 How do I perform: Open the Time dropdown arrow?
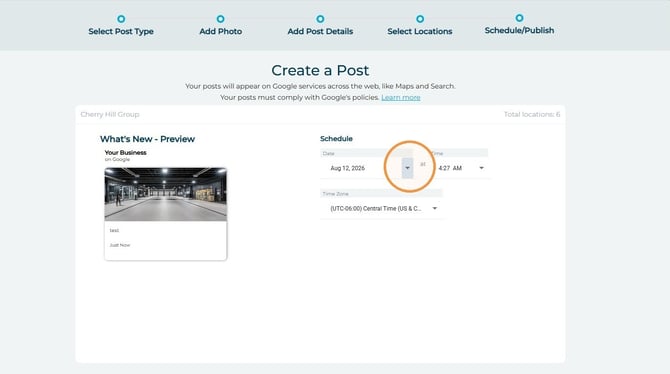pos(482,168)
